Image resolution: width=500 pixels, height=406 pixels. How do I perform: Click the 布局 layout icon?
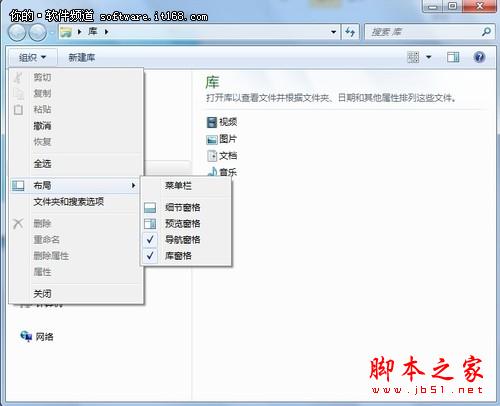[x=18, y=185]
